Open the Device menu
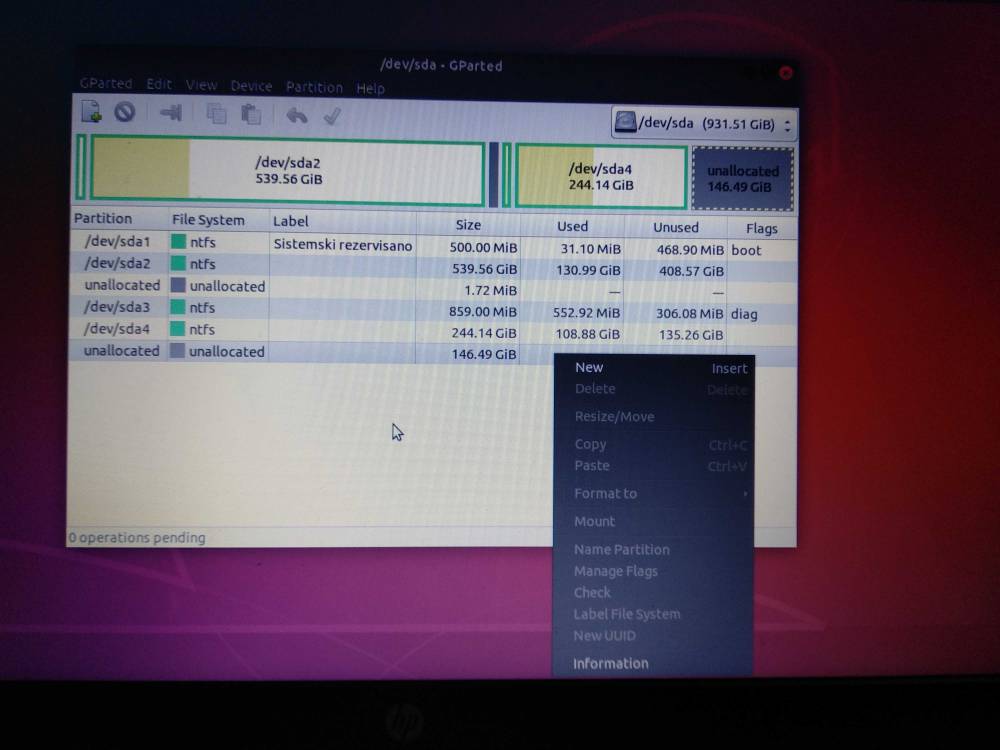The image size is (1000, 750). tap(251, 86)
